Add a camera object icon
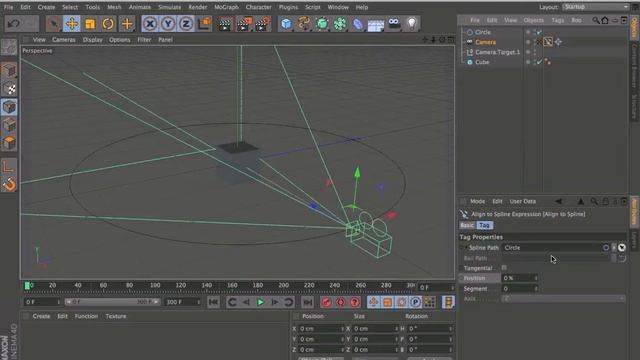The image size is (640, 360). pos(394,23)
